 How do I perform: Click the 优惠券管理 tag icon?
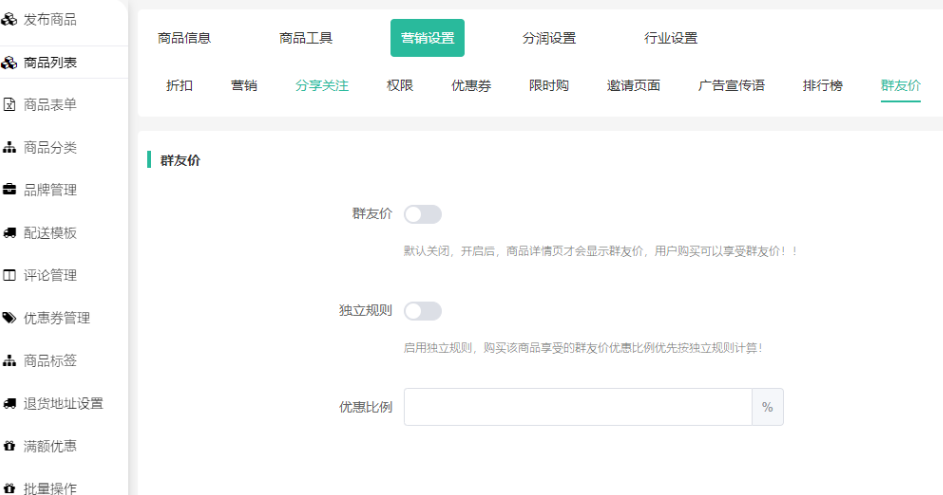[9, 318]
